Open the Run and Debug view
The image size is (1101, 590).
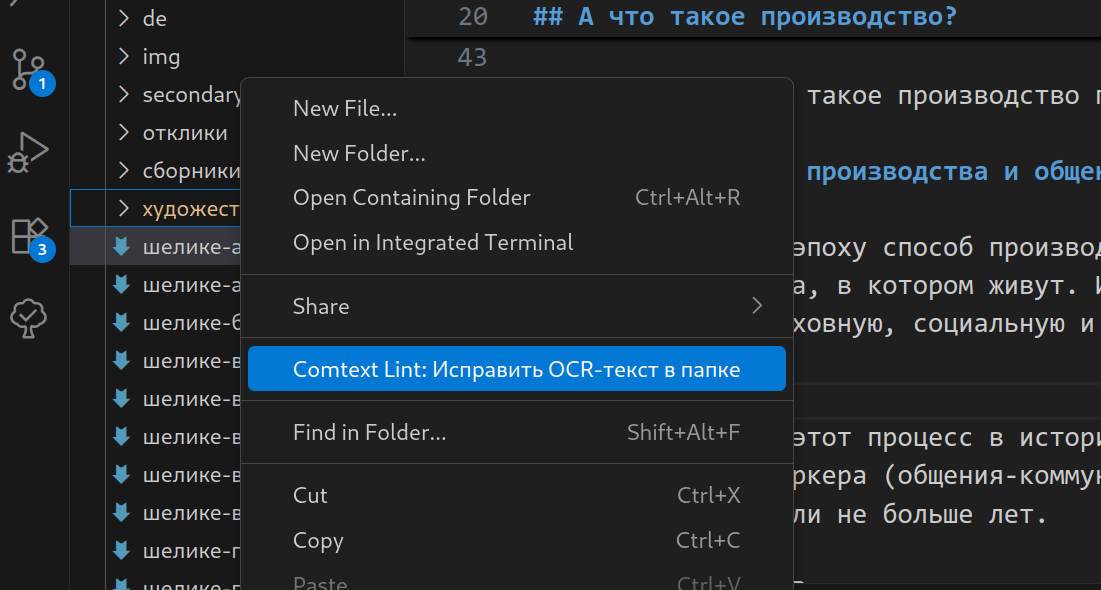(29, 153)
